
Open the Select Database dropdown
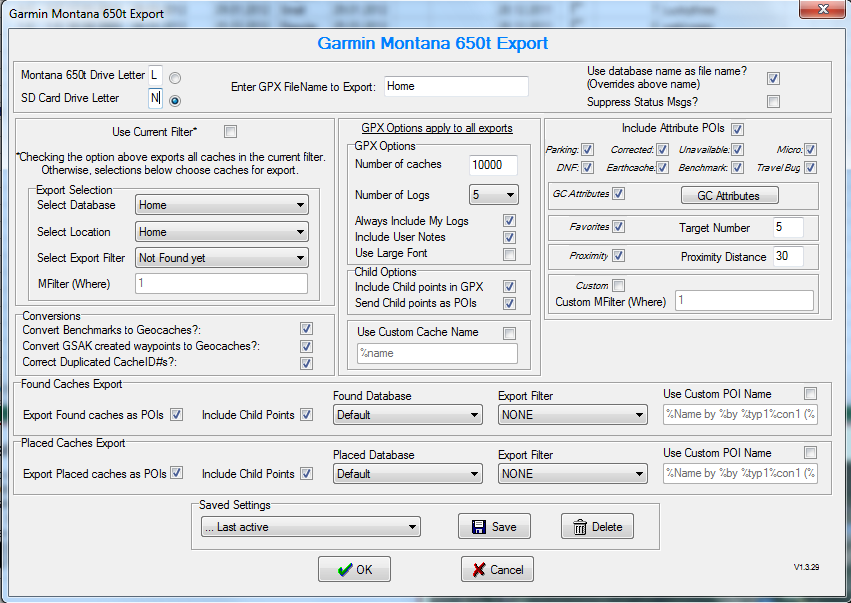(221, 205)
